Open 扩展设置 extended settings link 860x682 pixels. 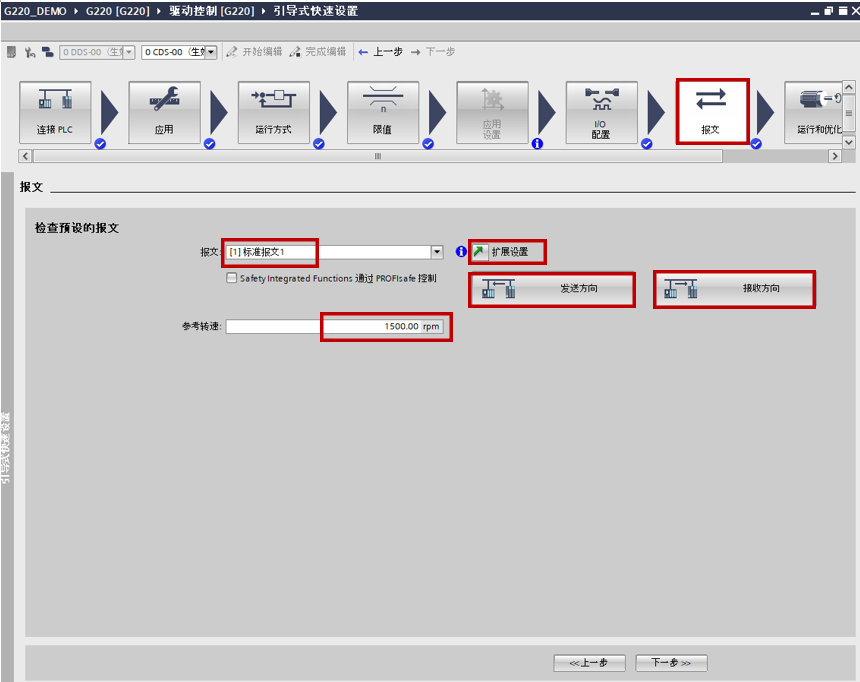508,252
